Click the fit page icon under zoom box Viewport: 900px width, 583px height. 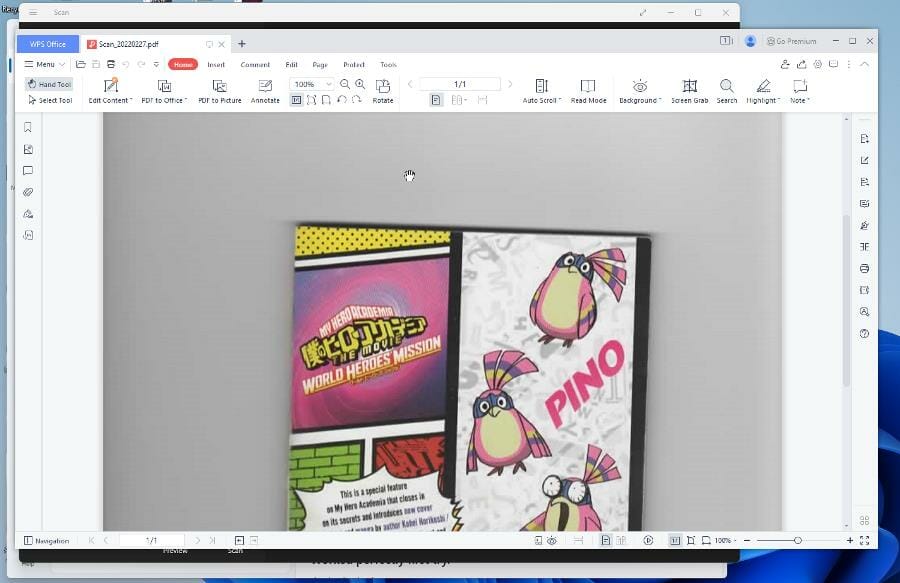pyautogui.click(x=311, y=100)
